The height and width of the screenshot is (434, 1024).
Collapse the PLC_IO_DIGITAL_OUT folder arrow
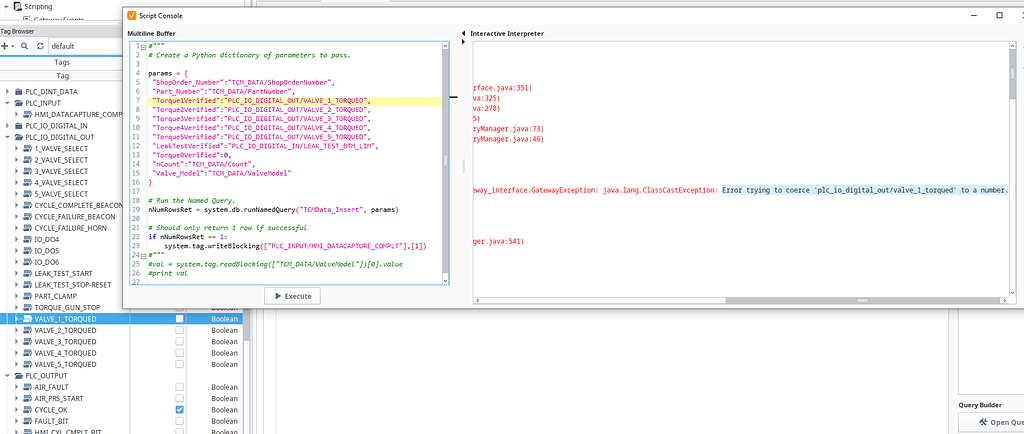(x=7, y=137)
